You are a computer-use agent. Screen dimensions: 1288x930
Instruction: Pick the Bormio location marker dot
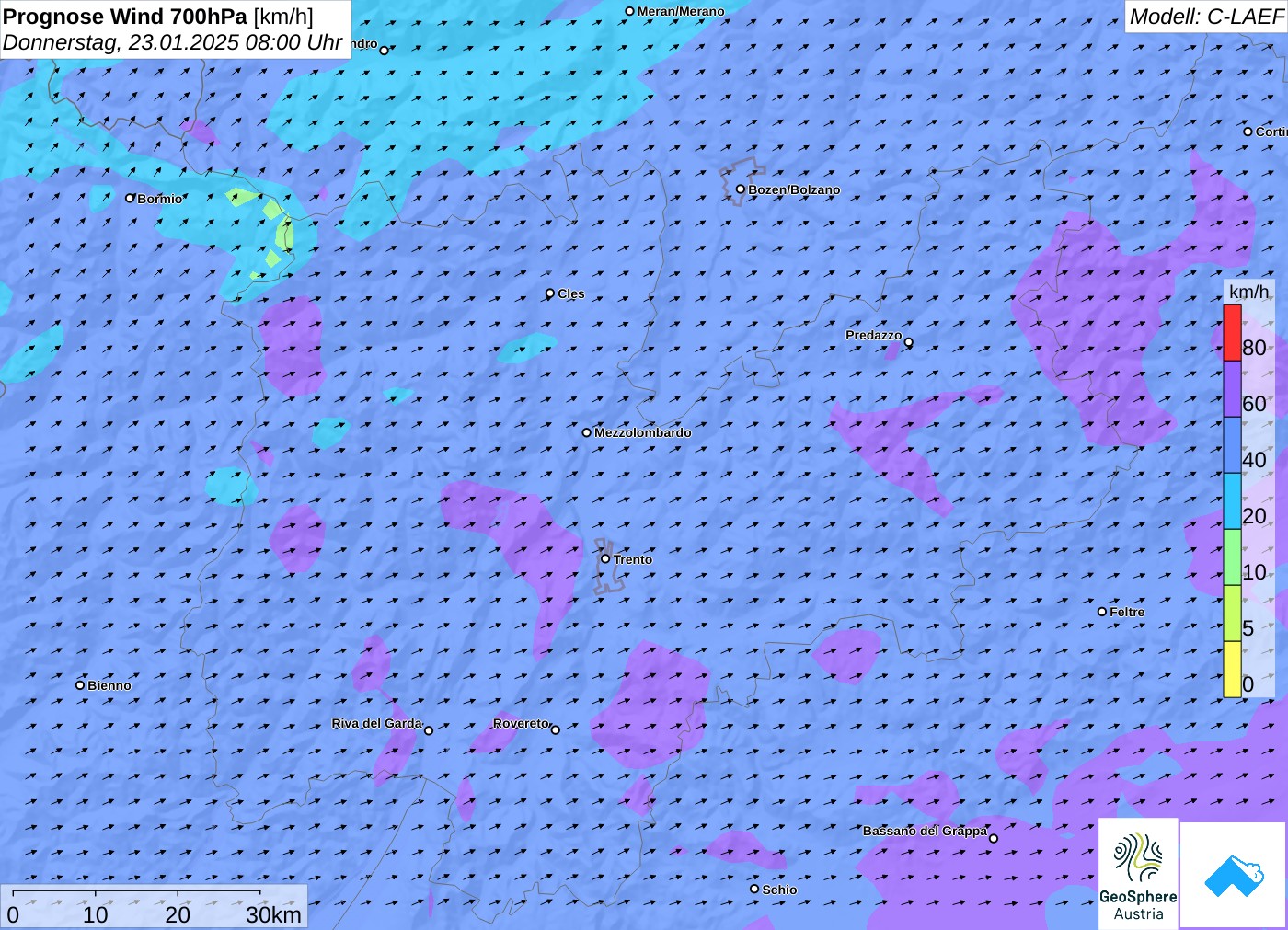[130, 198]
